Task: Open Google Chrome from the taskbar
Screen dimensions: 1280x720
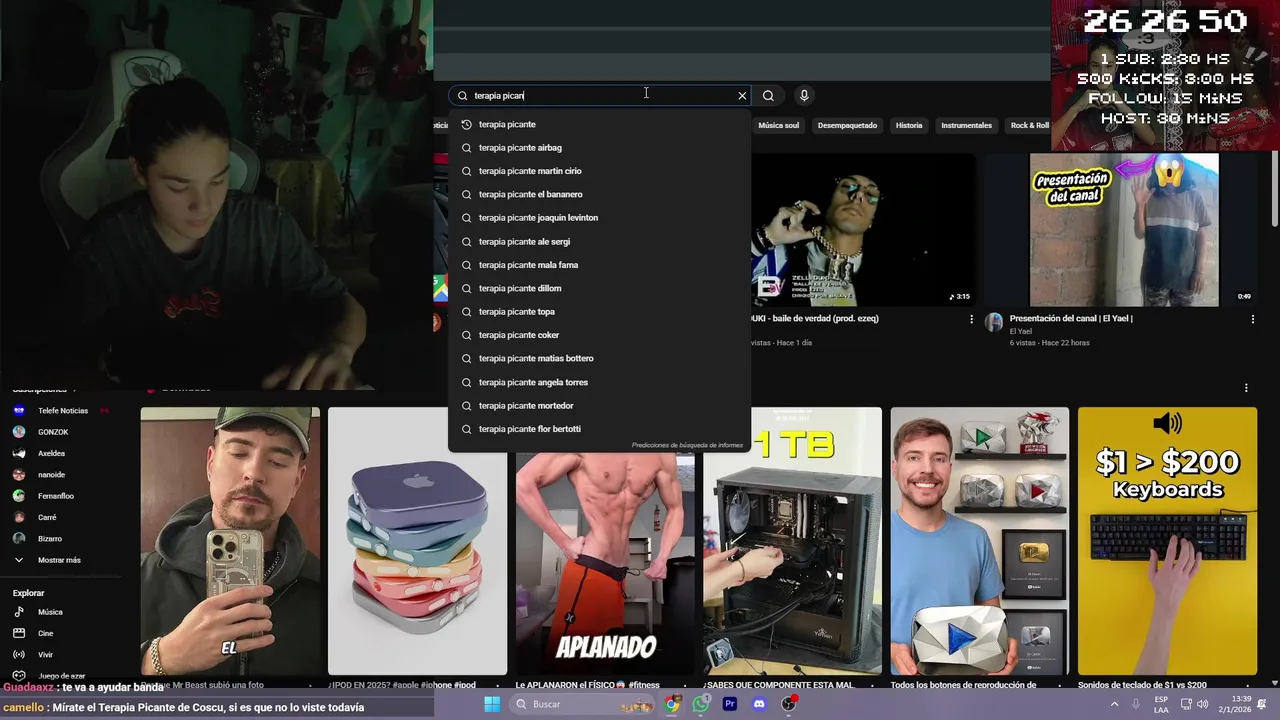Action: 672,704
